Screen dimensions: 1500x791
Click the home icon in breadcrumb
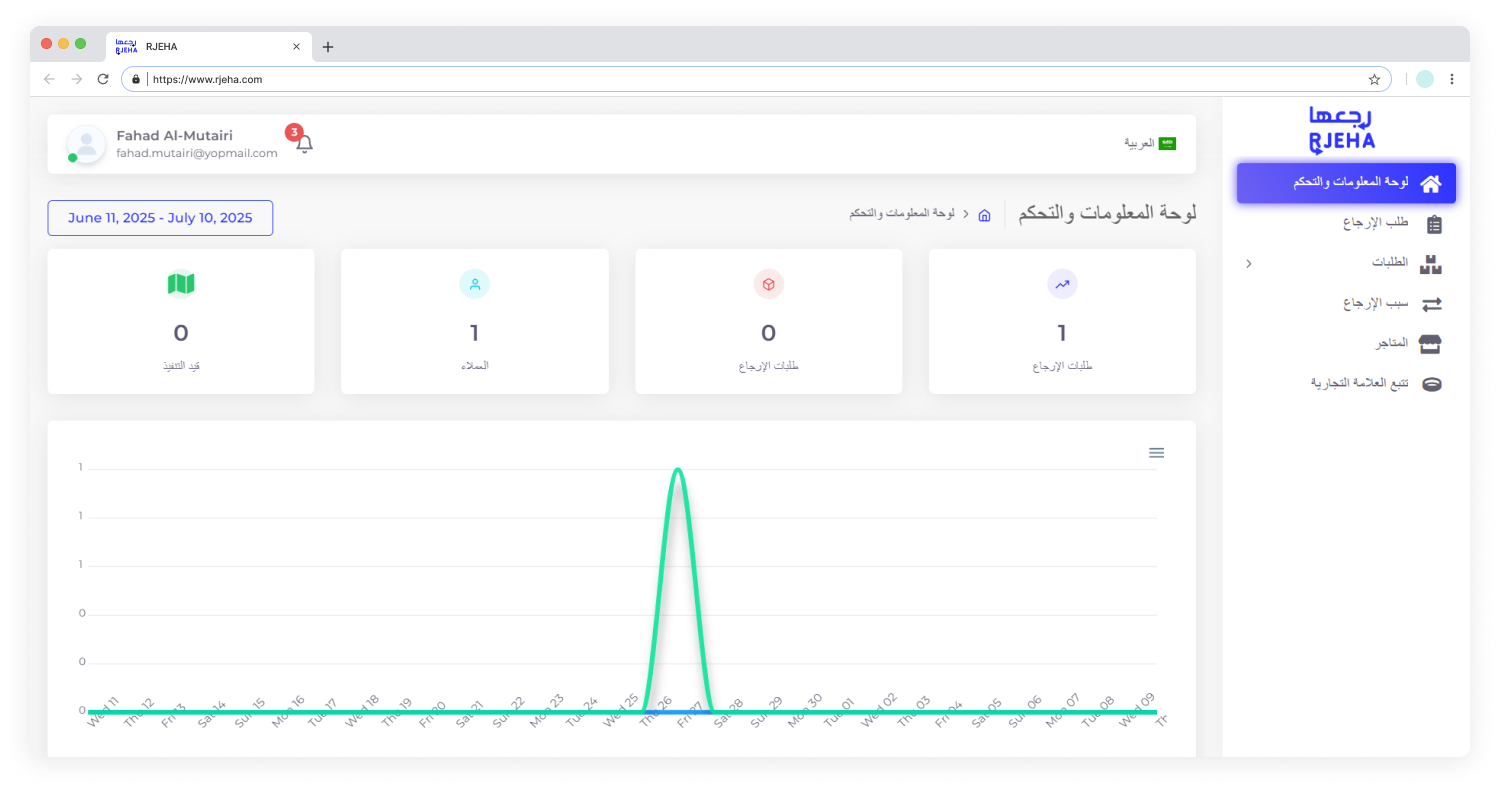(x=984, y=215)
